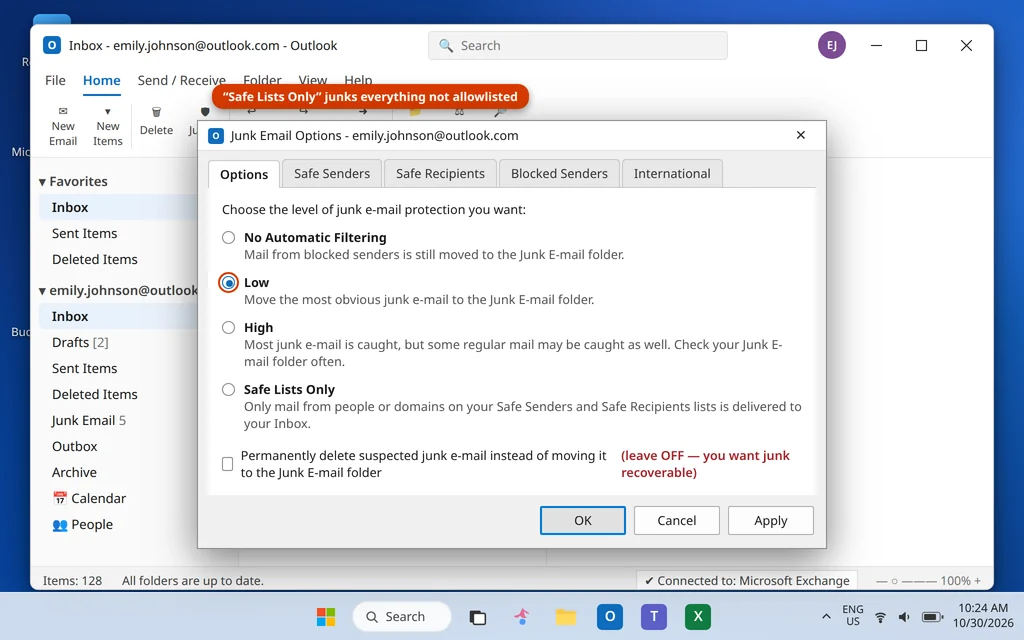Viewport: 1024px width, 640px height.
Task: Click the Wi-Fi network tray icon
Action: coord(880,617)
